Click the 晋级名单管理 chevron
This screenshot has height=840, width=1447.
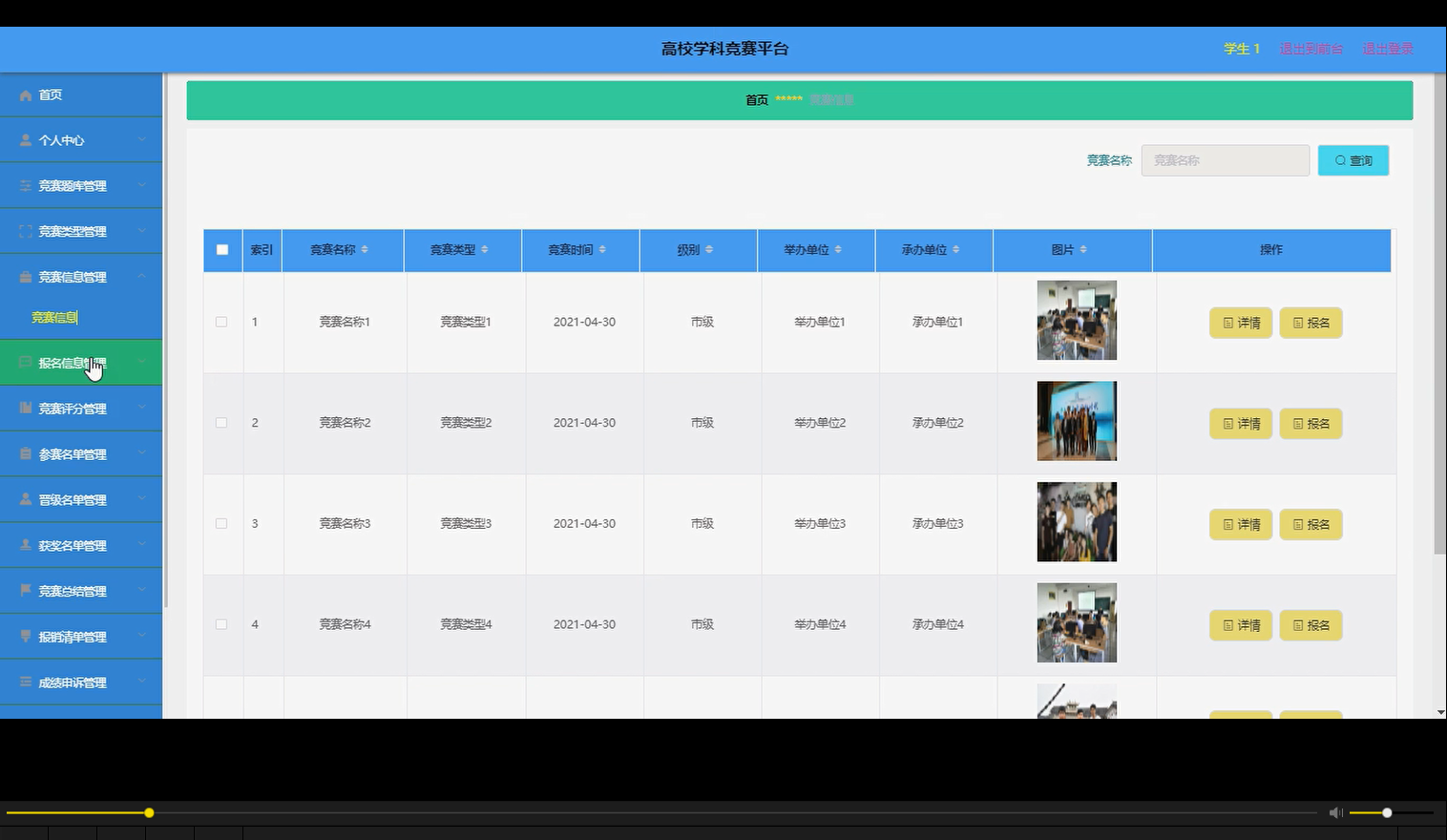[141, 499]
